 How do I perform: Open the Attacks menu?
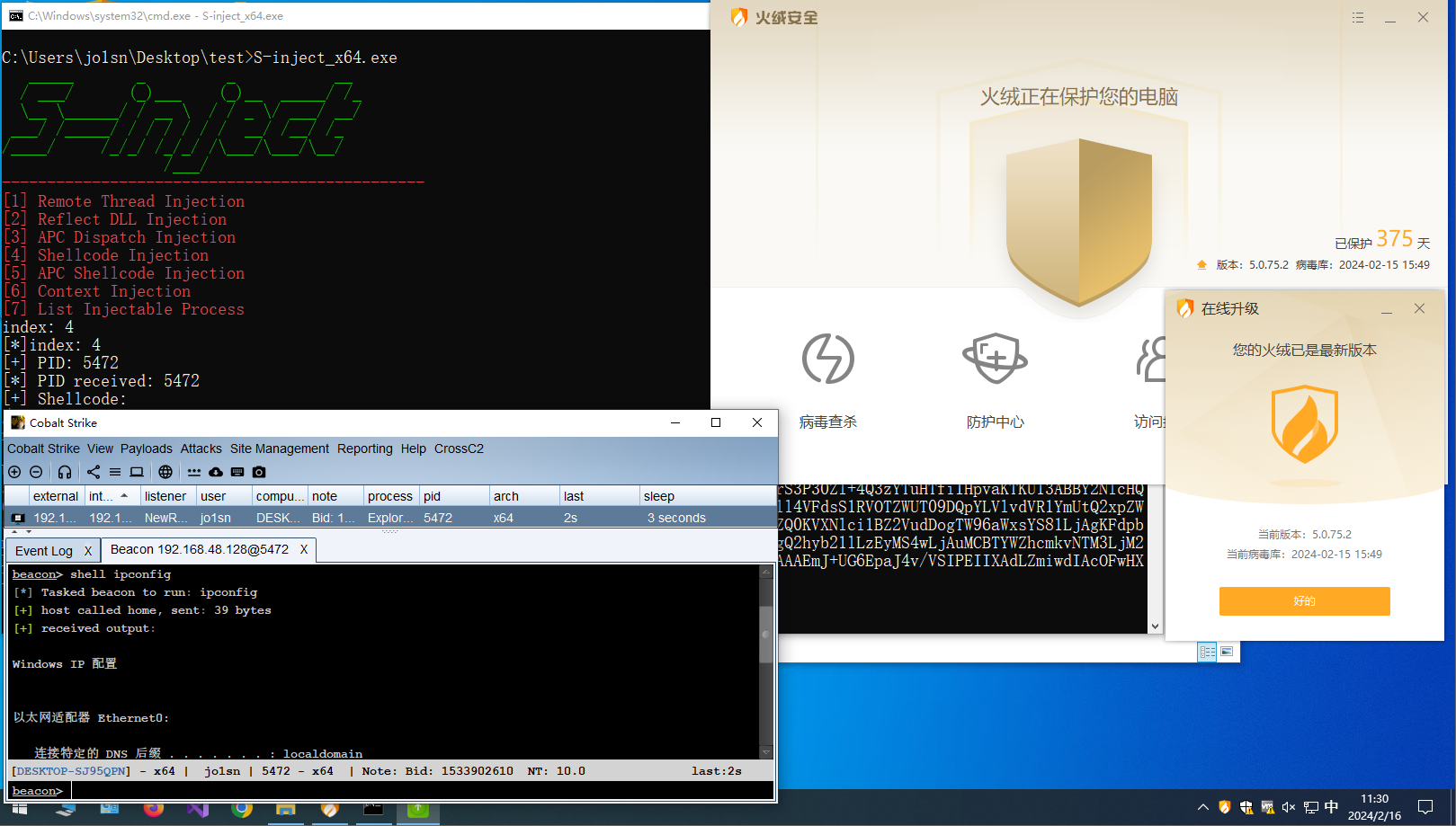pos(201,449)
